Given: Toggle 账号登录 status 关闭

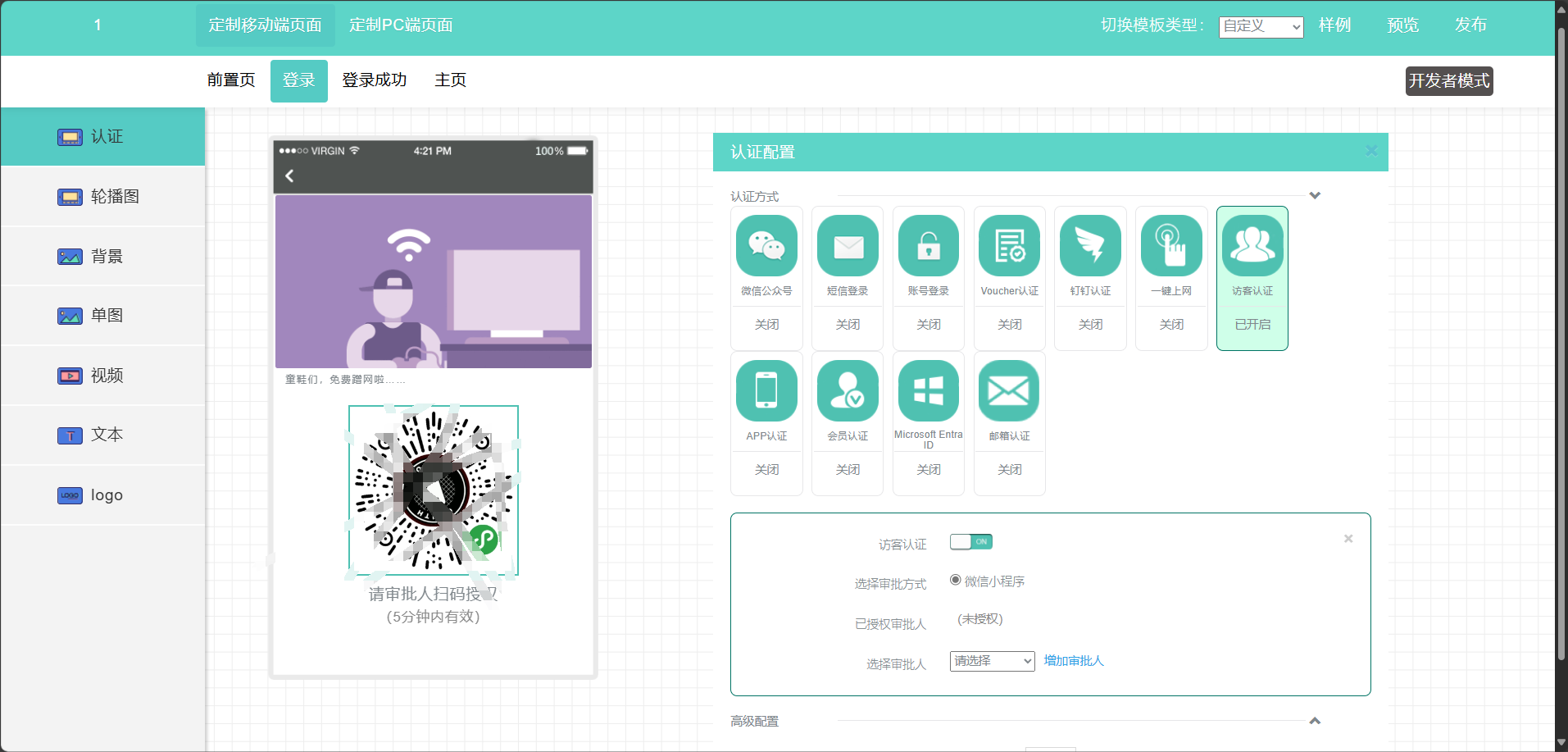Looking at the screenshot, I should 929,325.
